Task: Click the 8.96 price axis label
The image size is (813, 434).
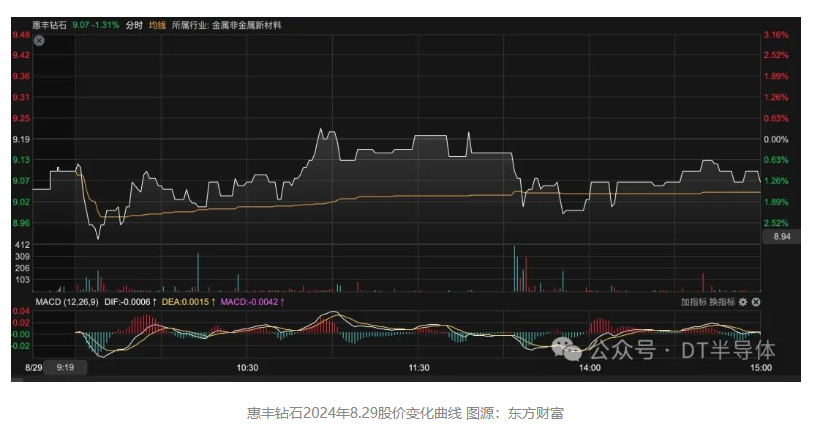Action: coord(21,223)
